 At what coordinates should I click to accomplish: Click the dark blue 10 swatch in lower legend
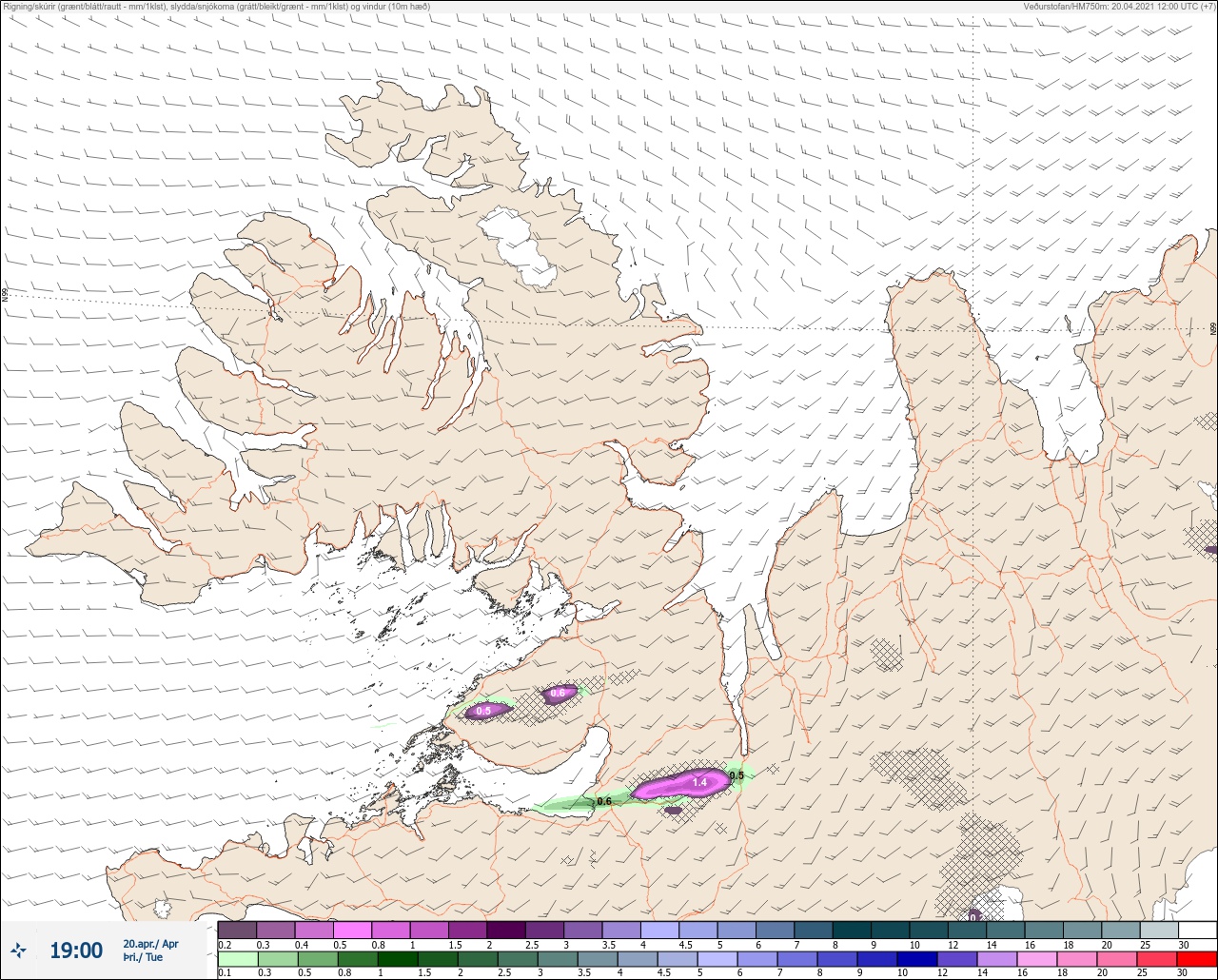tap(915, 959)
